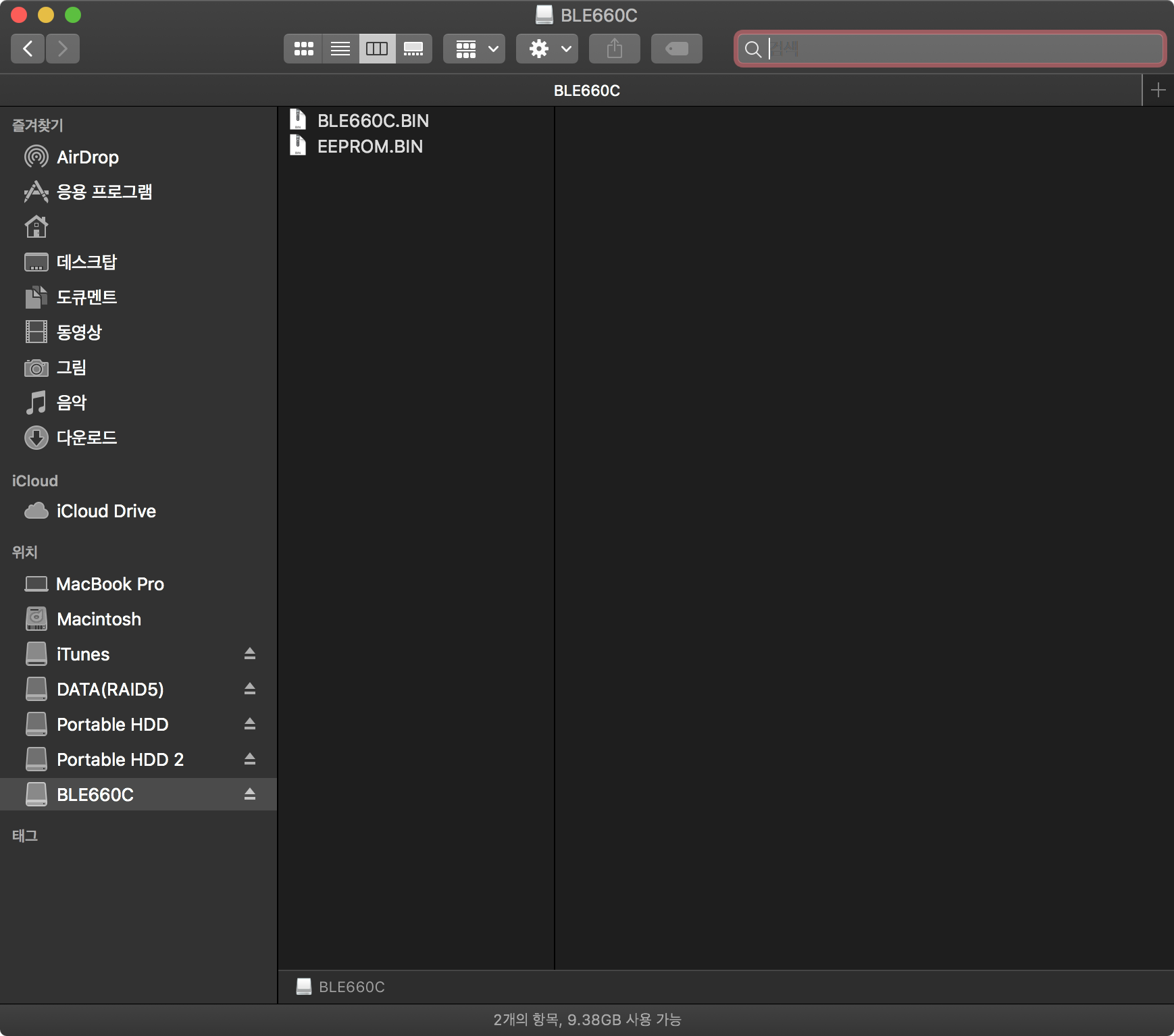The height and width of the screenshot is (1036, 1174).
Task: Switch to list view
Action: click(340, 49)
